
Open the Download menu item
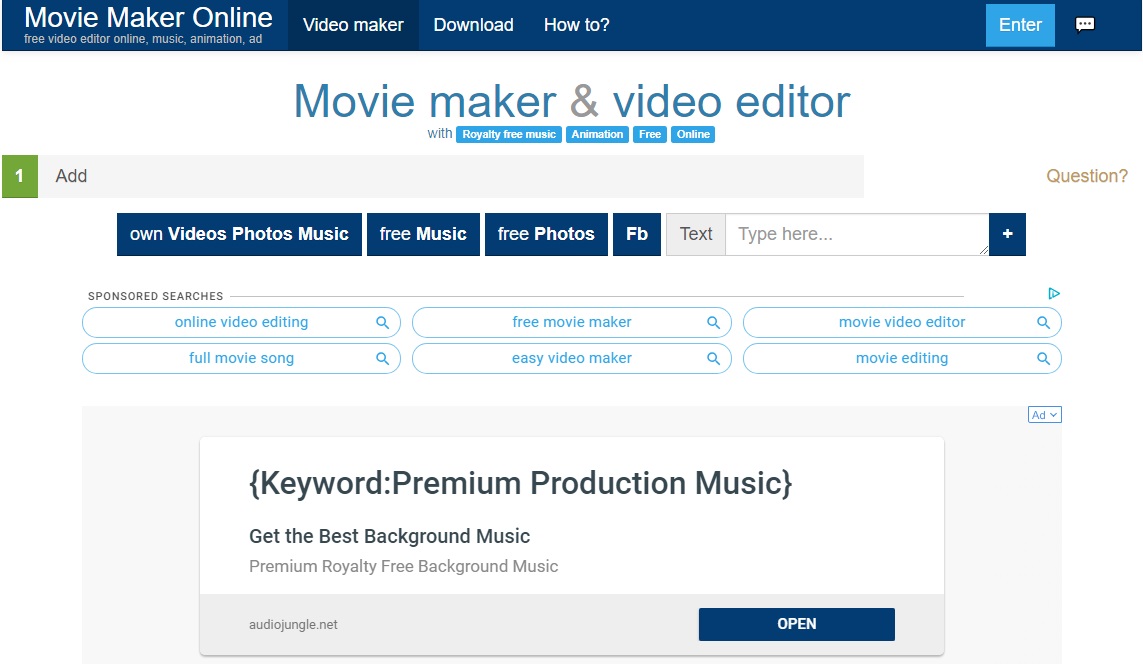[472, 25]
